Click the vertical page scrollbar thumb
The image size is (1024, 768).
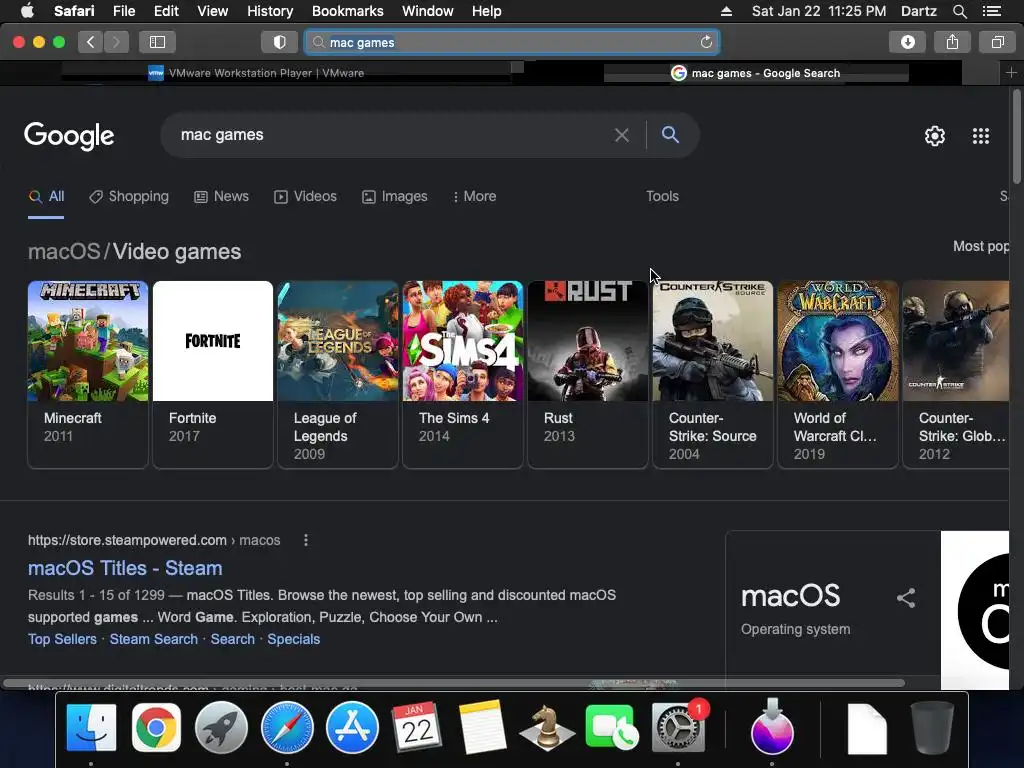pyautogui.click(x=1016, y=137)
